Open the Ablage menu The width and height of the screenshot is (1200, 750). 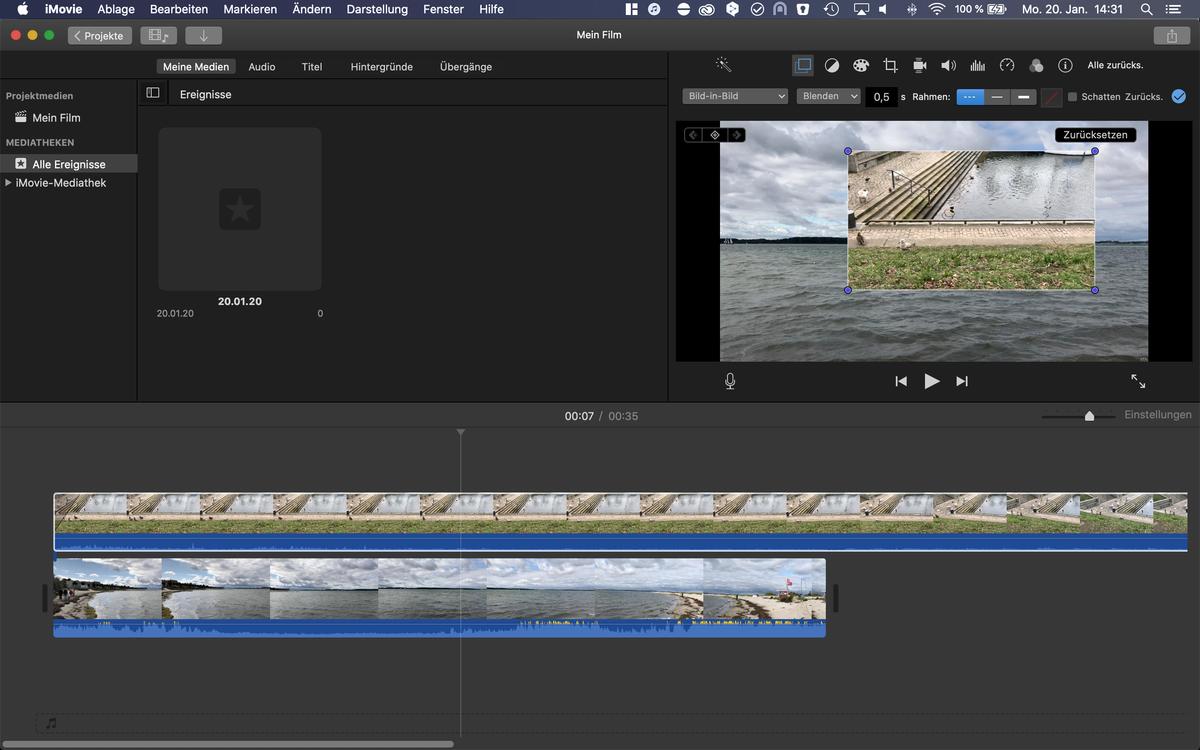[116, 9]
